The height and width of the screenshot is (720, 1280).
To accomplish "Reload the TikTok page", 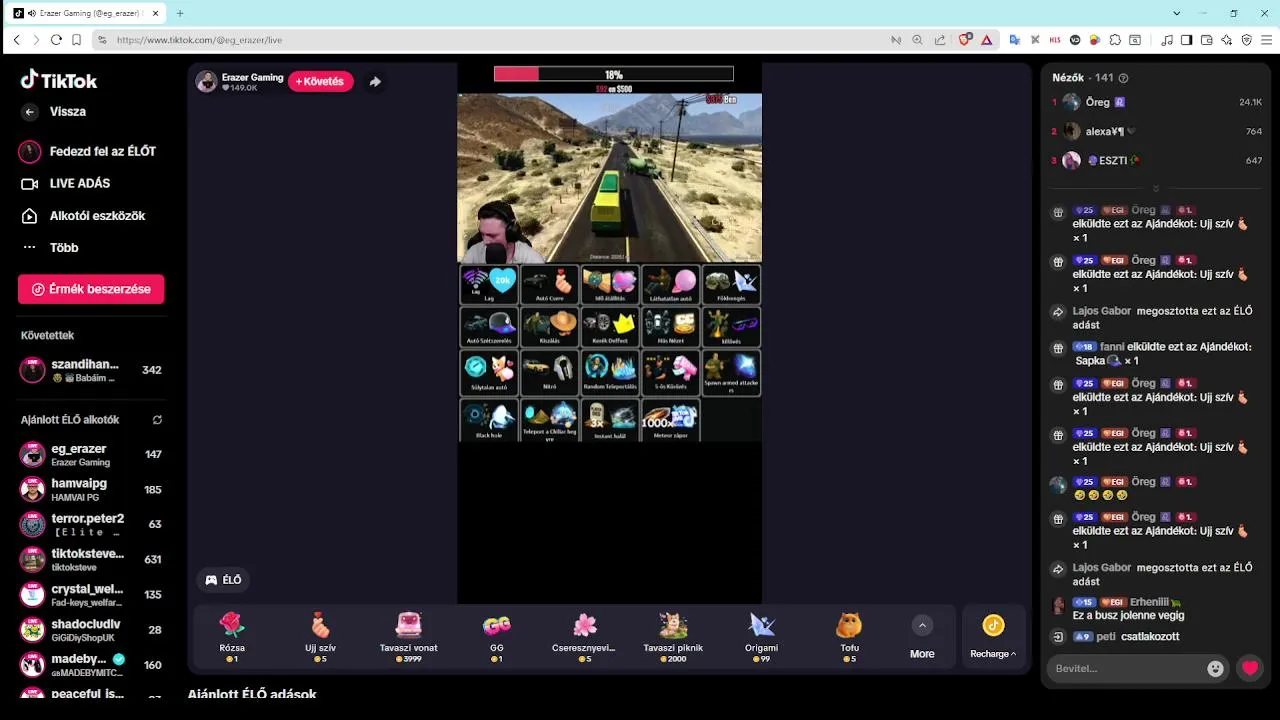I will pyautogui.click(x=56, y=40).
